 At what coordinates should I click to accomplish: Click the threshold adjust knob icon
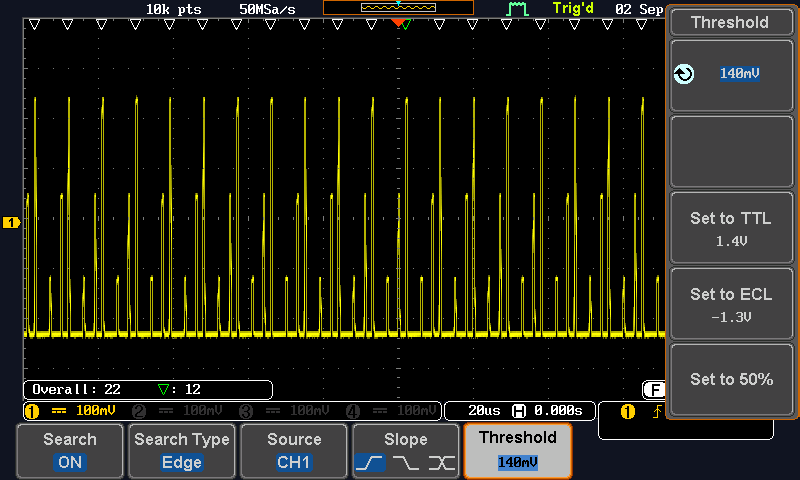point(684,74)
